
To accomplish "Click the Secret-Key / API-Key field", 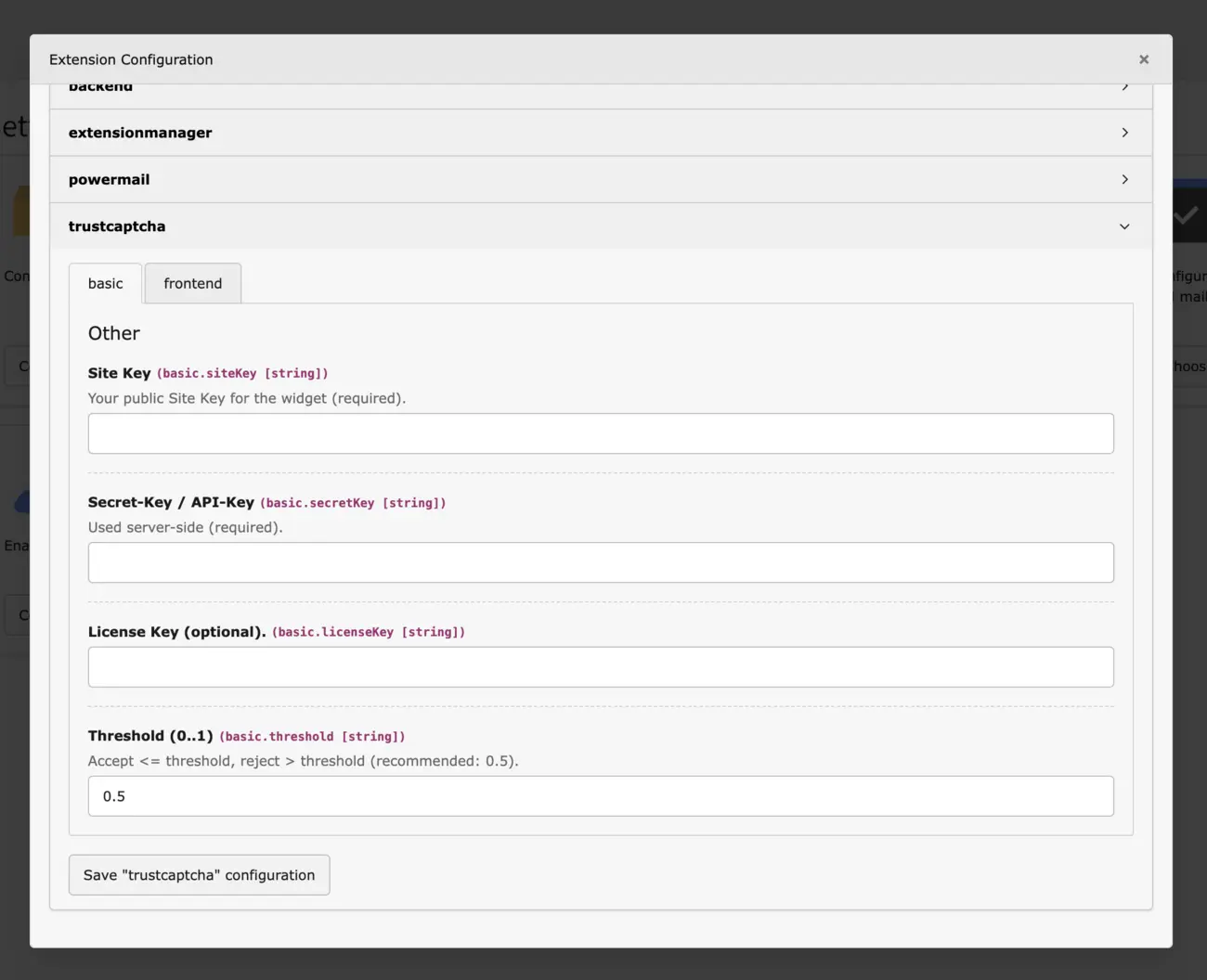I will coord(600,561).
